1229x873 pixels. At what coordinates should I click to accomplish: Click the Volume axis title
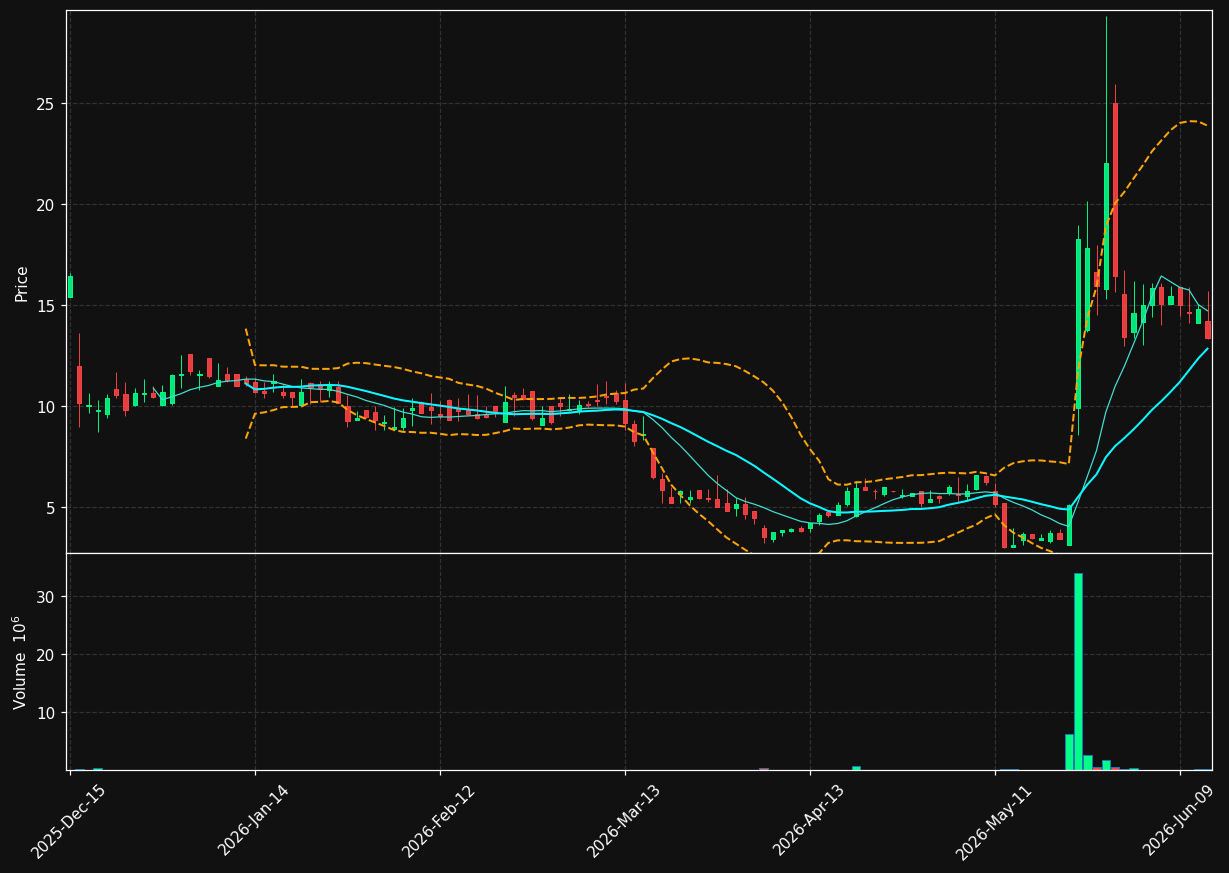coord(22,662)
